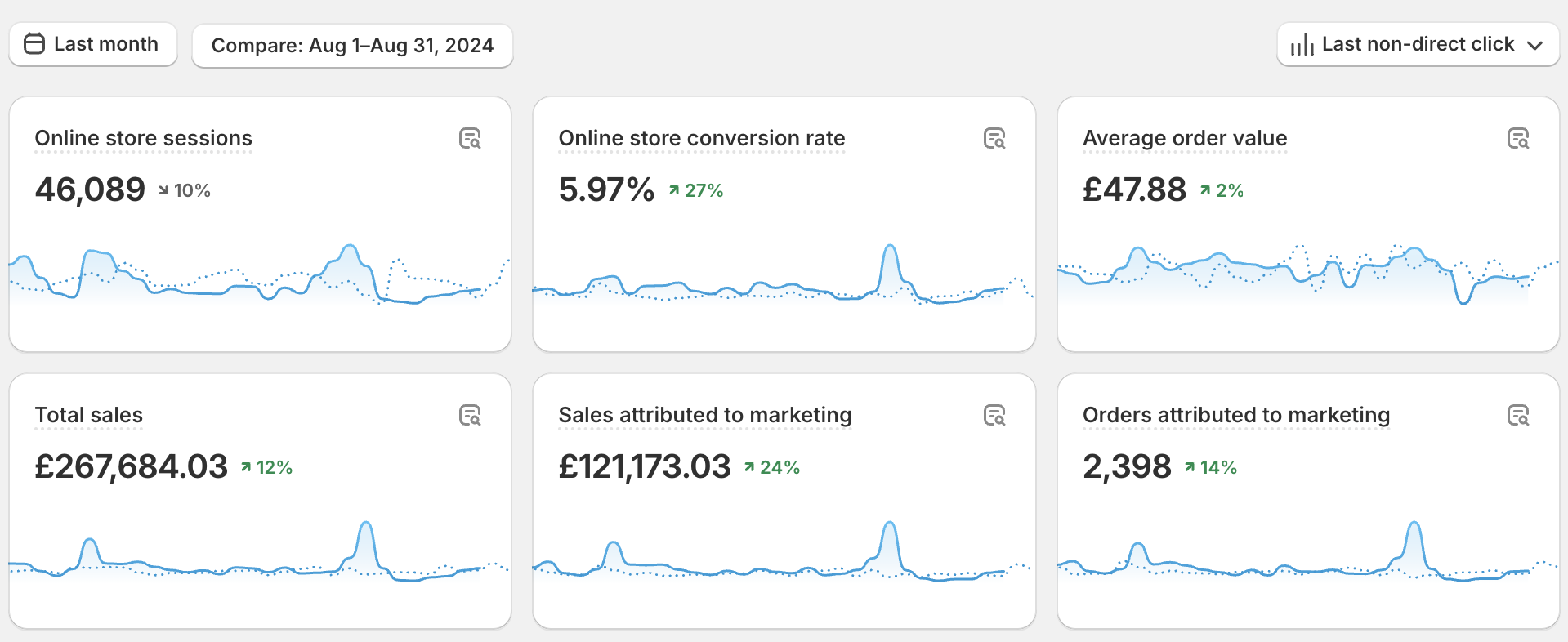Screen dimensions: 1568x642
Task: Open the Sales attributed to marketing title
Action: point(704,415)
